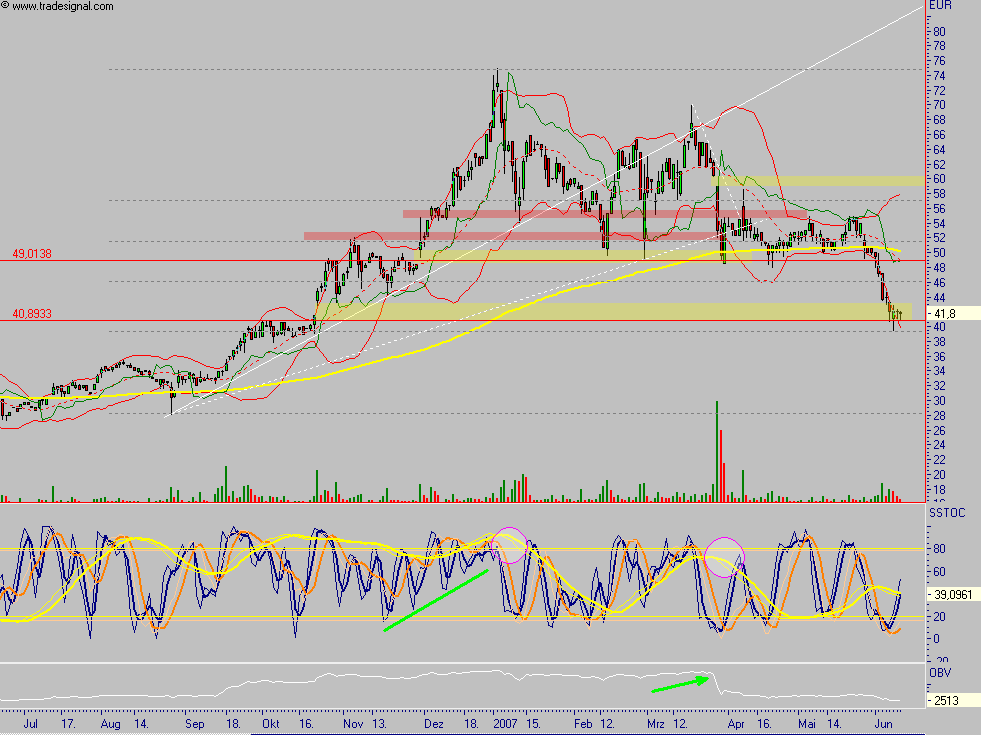This screenshot has width=981, height=735.
Task: Select the magenta circle near April in stochastic
Action: tap(724, 556)
